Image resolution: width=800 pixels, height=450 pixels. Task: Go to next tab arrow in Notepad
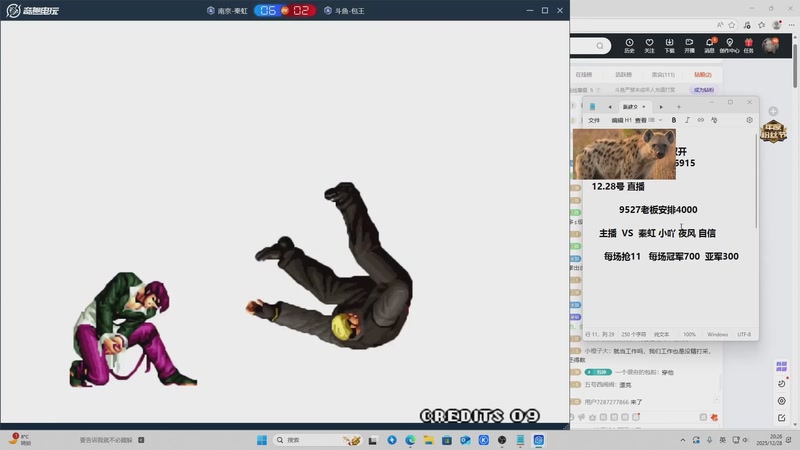point(661,107)
